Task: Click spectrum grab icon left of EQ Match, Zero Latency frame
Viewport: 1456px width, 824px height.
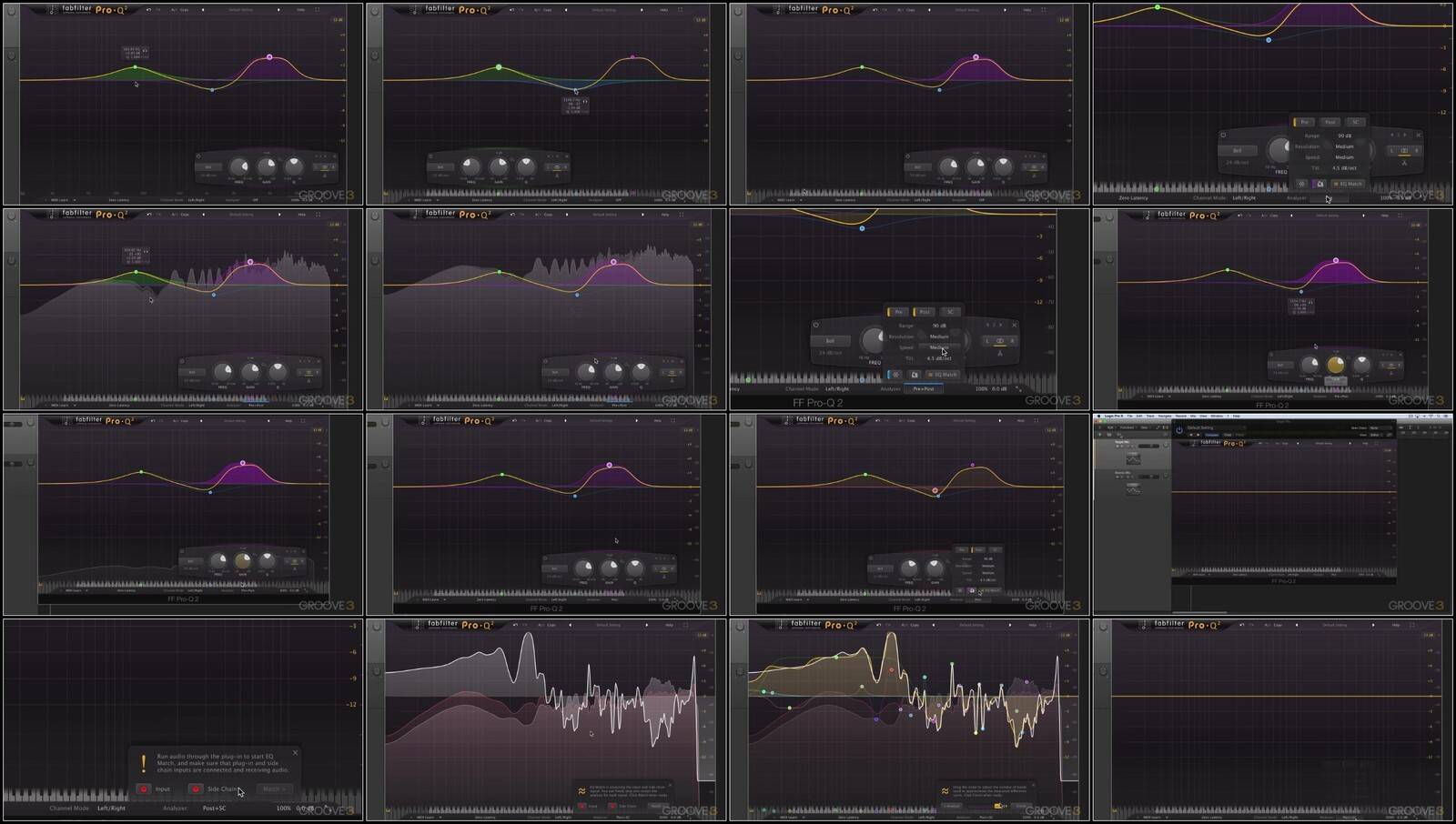Action: [x=1319, y=184]
